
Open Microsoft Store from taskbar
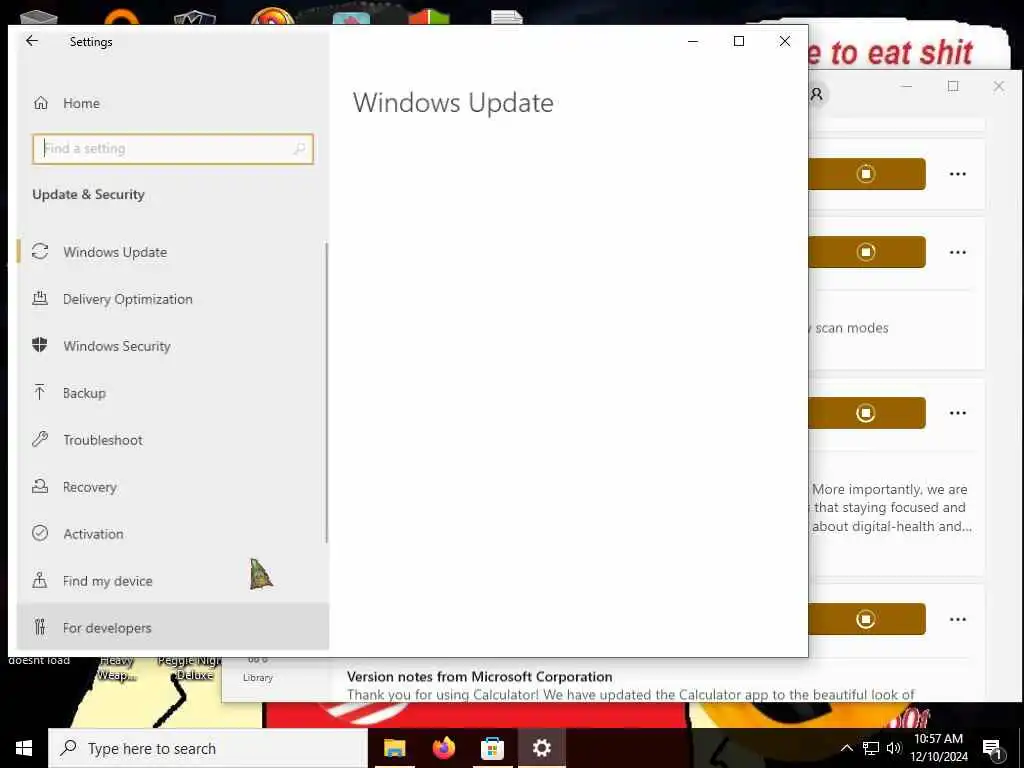(492, 748)
